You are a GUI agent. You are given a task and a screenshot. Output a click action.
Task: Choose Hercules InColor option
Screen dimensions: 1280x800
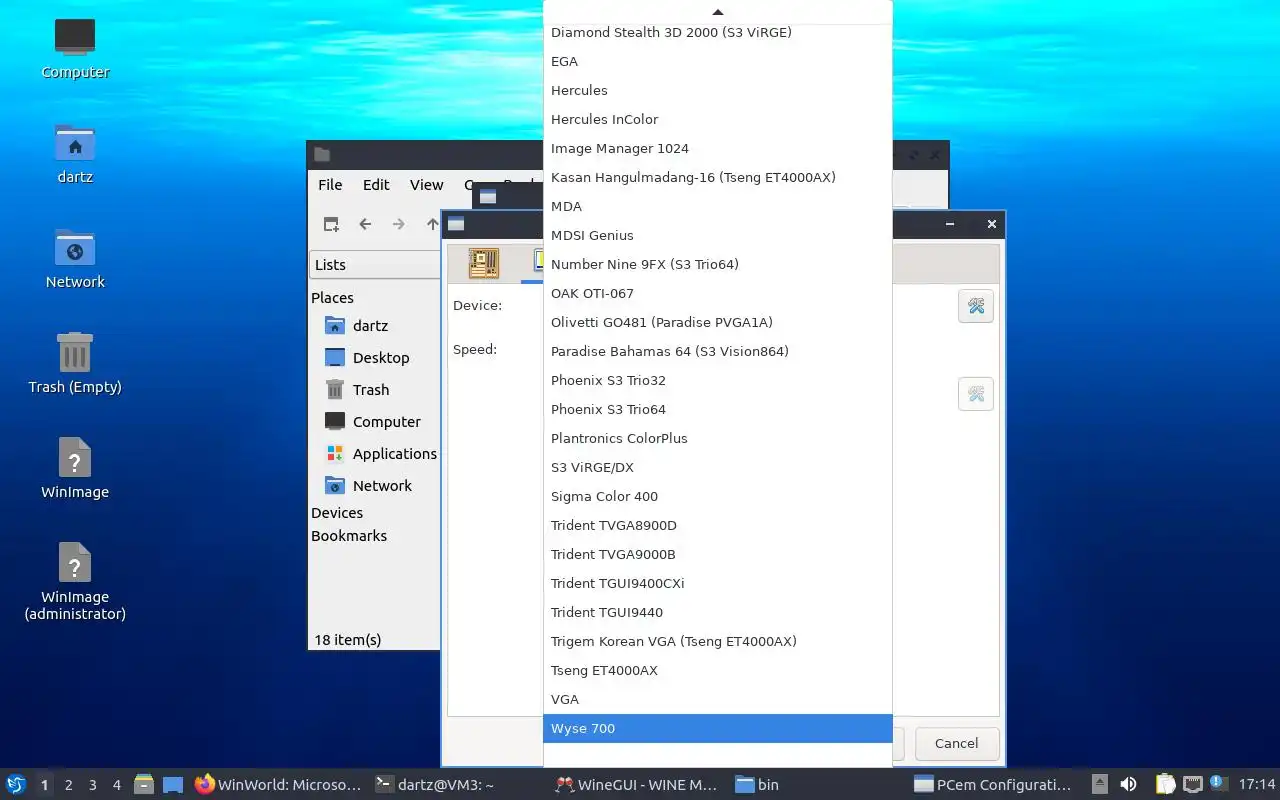pos(718,119)
